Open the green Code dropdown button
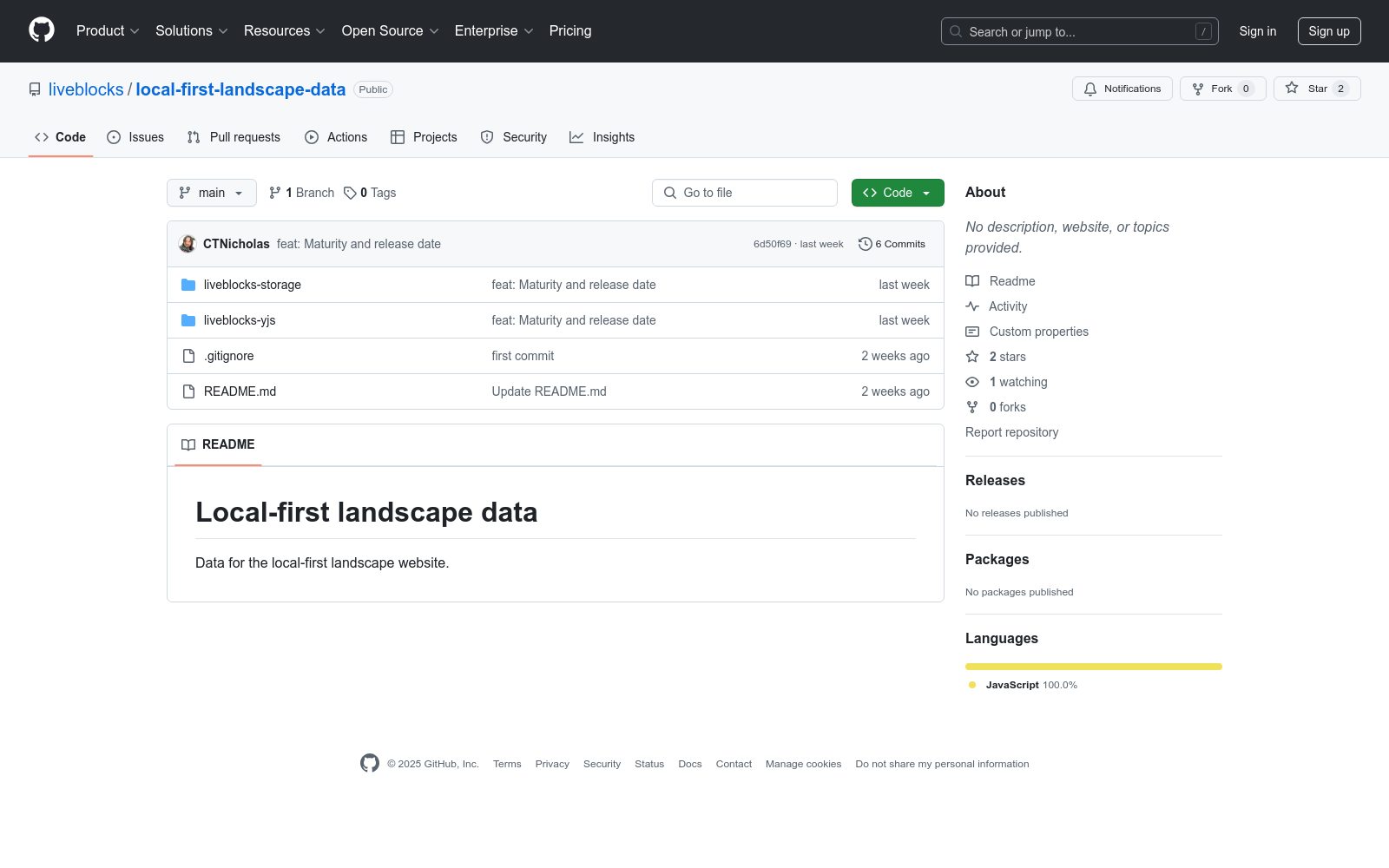 point(898,193)
